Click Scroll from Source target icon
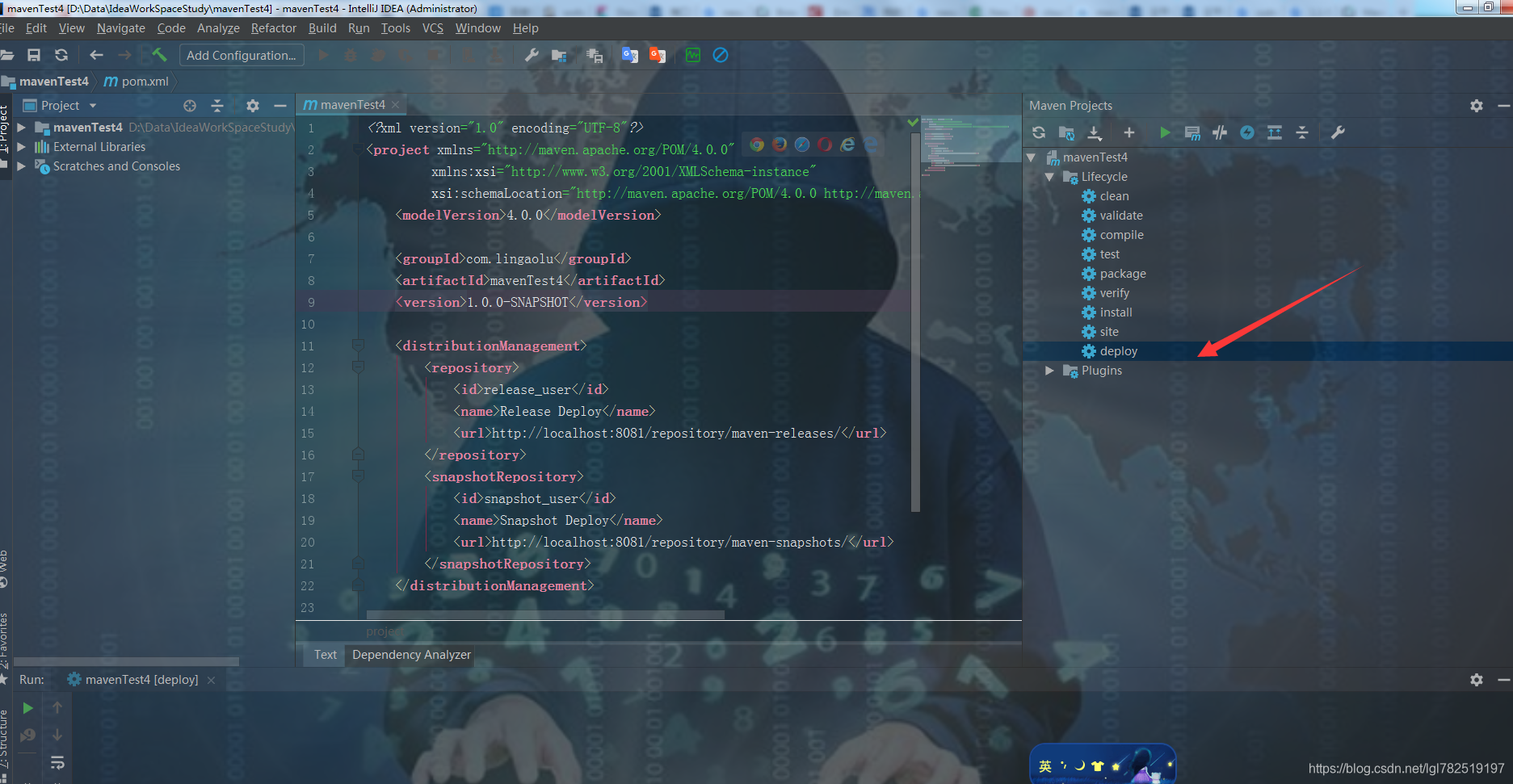1513x784 pixels. pos(190,106)
